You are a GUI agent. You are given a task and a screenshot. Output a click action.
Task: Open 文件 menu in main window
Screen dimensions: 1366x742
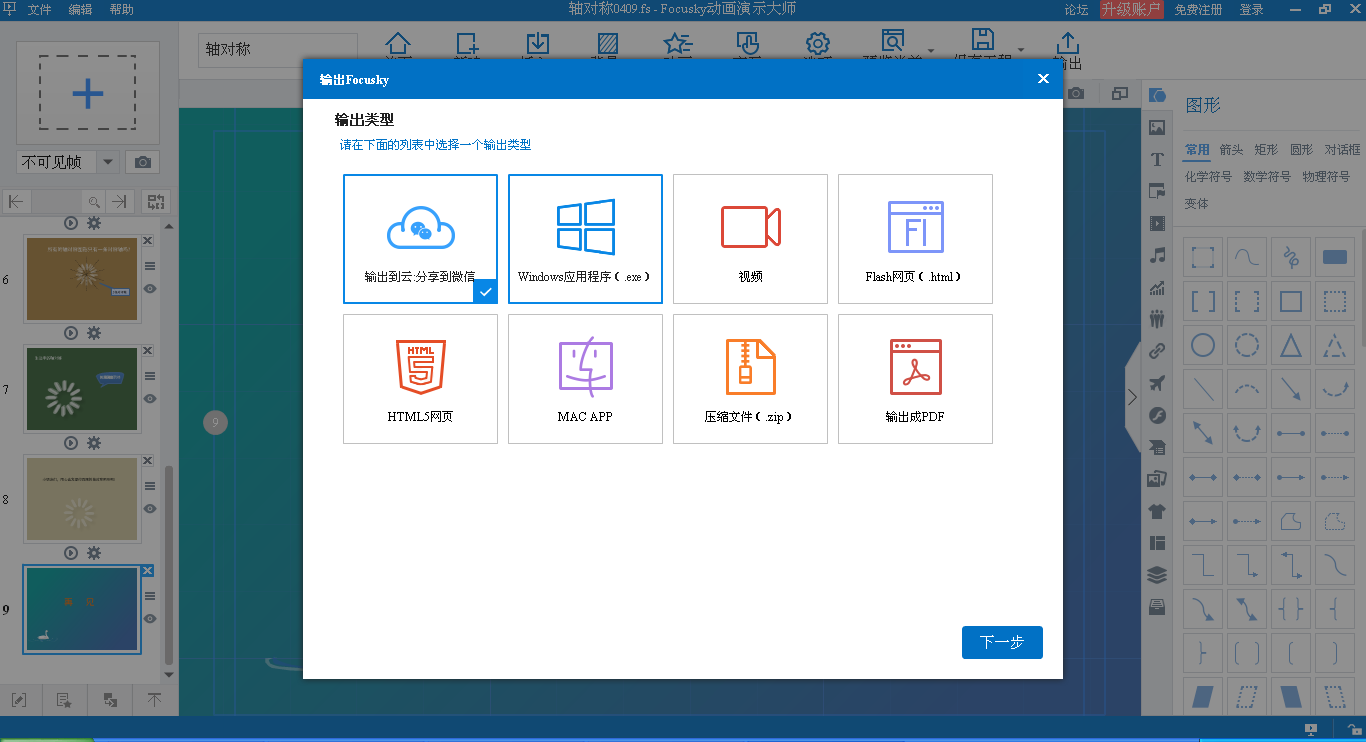click(x=39, y=10)
